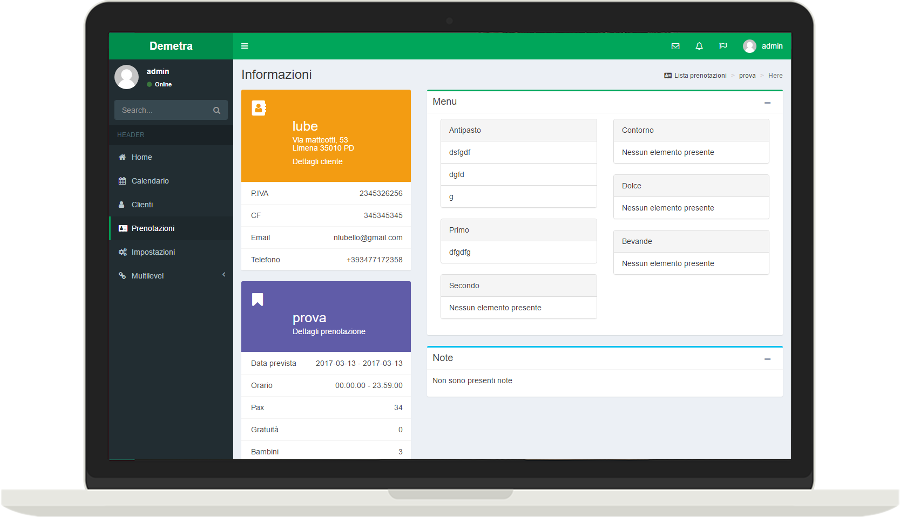This screenshot has height=517, width=900.
Task: Click the hamburger sidebar toggle icon
Action: coord(245,46)
